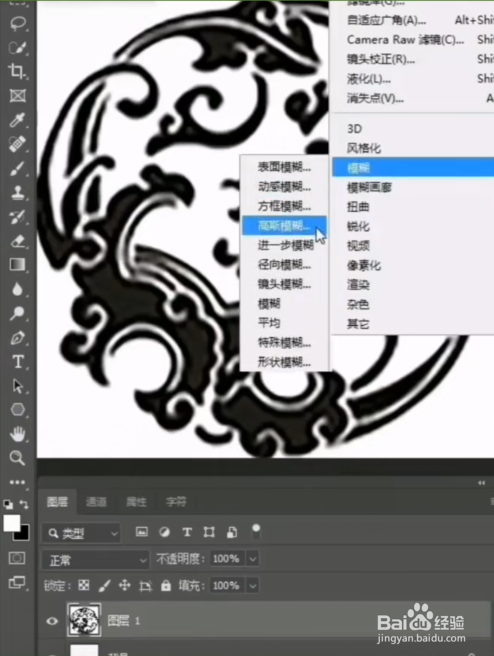The height and width of the screenshot is (656, 494).
Task: Toggle layer filtering on or off
Action: click(256, 532)
